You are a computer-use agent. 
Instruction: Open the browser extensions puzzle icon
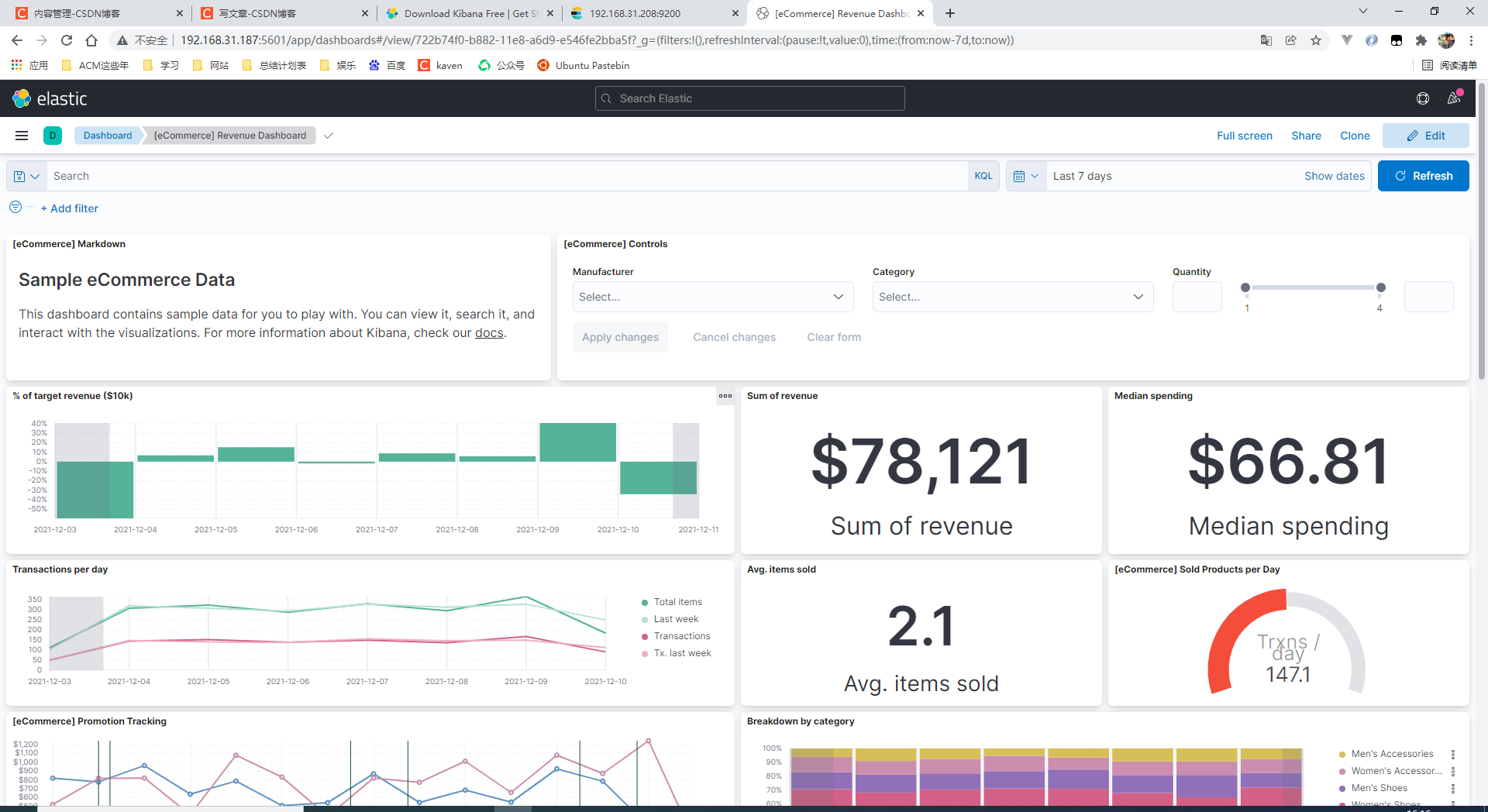pos(1421,40)
